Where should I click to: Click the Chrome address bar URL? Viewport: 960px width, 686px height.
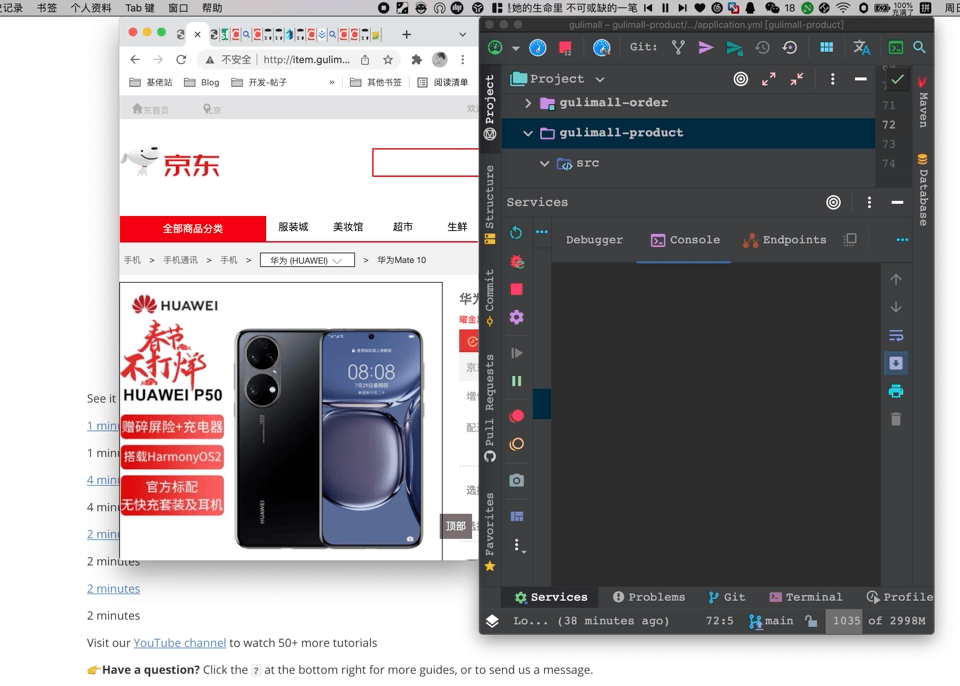click(306, 59)
